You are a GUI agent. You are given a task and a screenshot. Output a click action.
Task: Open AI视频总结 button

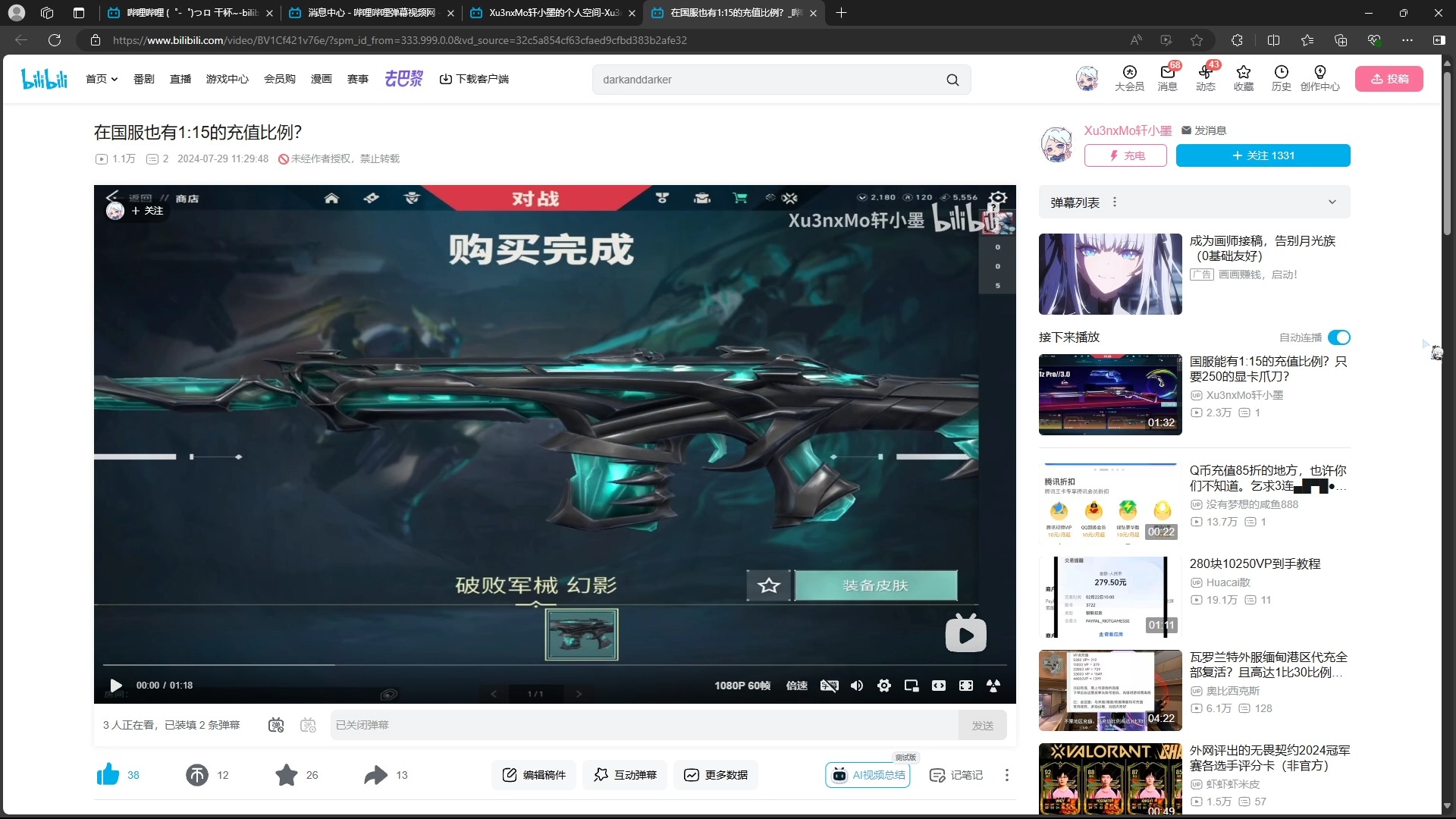[868, 775]
